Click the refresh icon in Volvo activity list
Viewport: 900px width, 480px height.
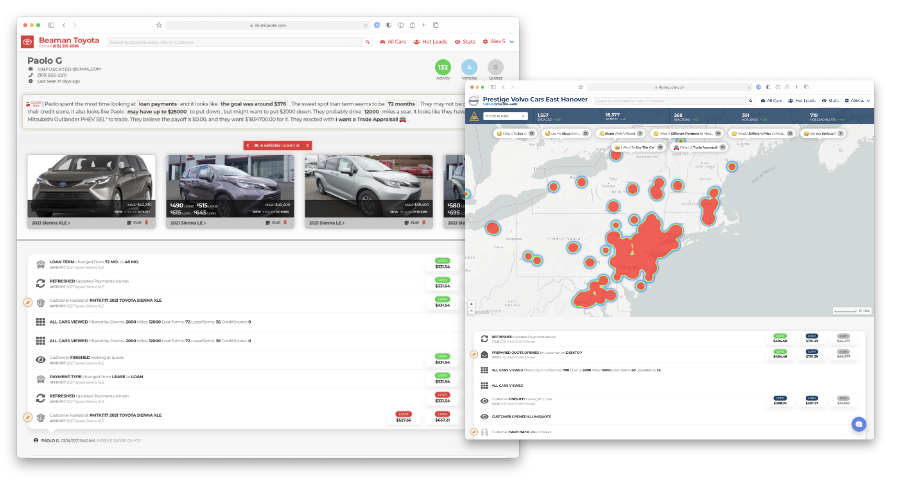pos(484,339)
